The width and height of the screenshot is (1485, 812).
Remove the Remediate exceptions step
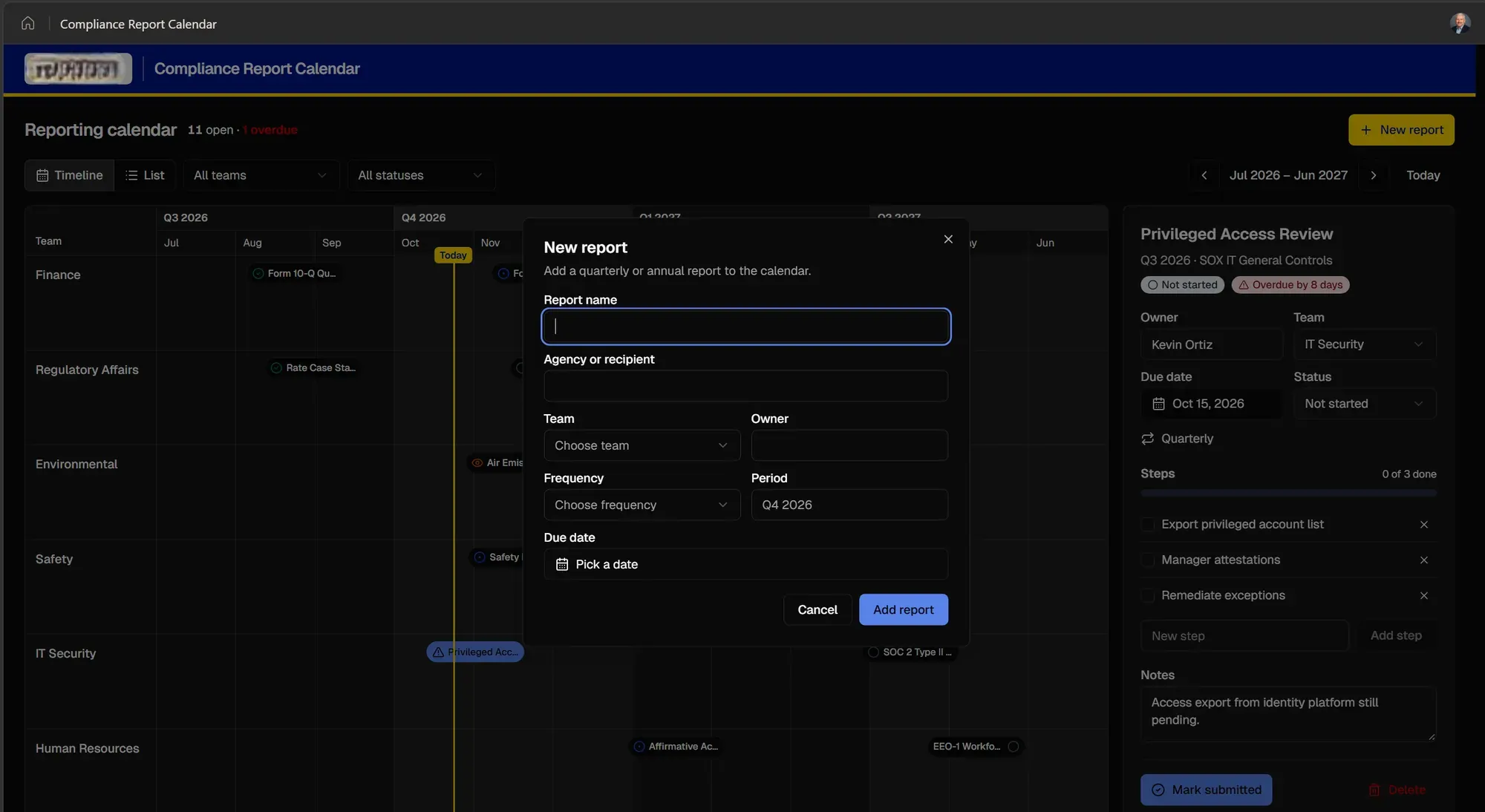click(1424, 596)
